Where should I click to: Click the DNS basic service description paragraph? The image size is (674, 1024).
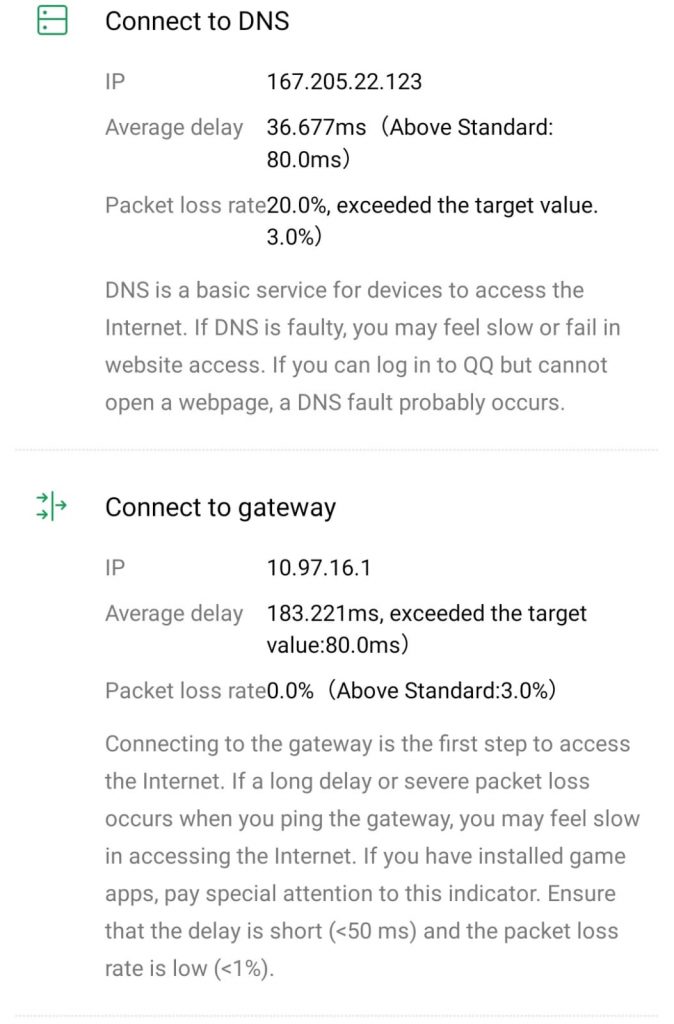(358, 346)
